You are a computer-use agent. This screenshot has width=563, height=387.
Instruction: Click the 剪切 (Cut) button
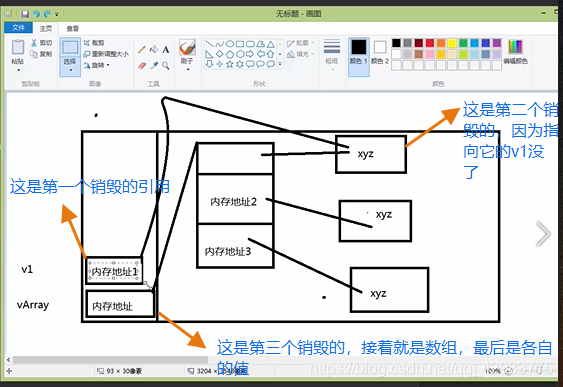pos(42,43)
